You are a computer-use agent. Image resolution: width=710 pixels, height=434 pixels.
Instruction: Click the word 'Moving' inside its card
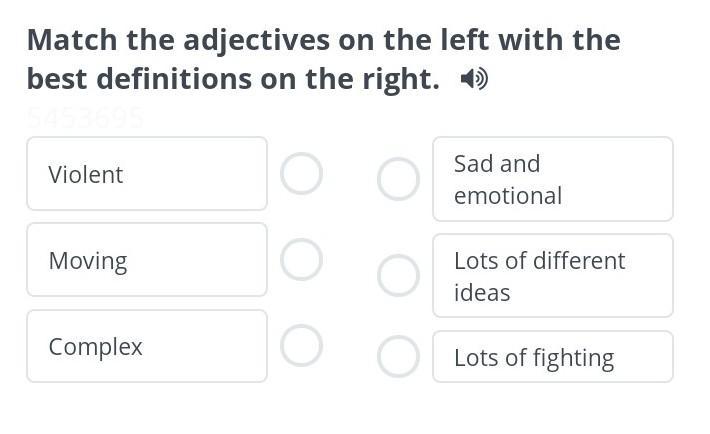click(88, 261)
